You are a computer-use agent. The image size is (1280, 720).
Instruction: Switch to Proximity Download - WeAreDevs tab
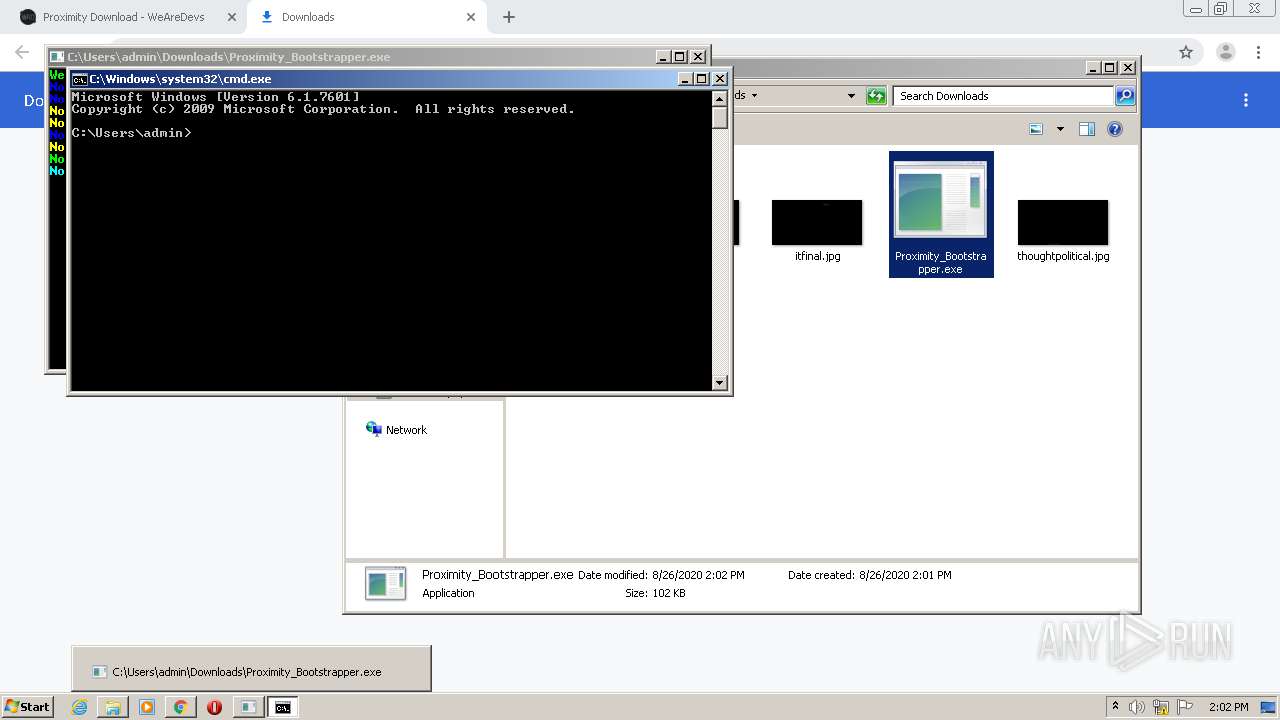point(124,17)
